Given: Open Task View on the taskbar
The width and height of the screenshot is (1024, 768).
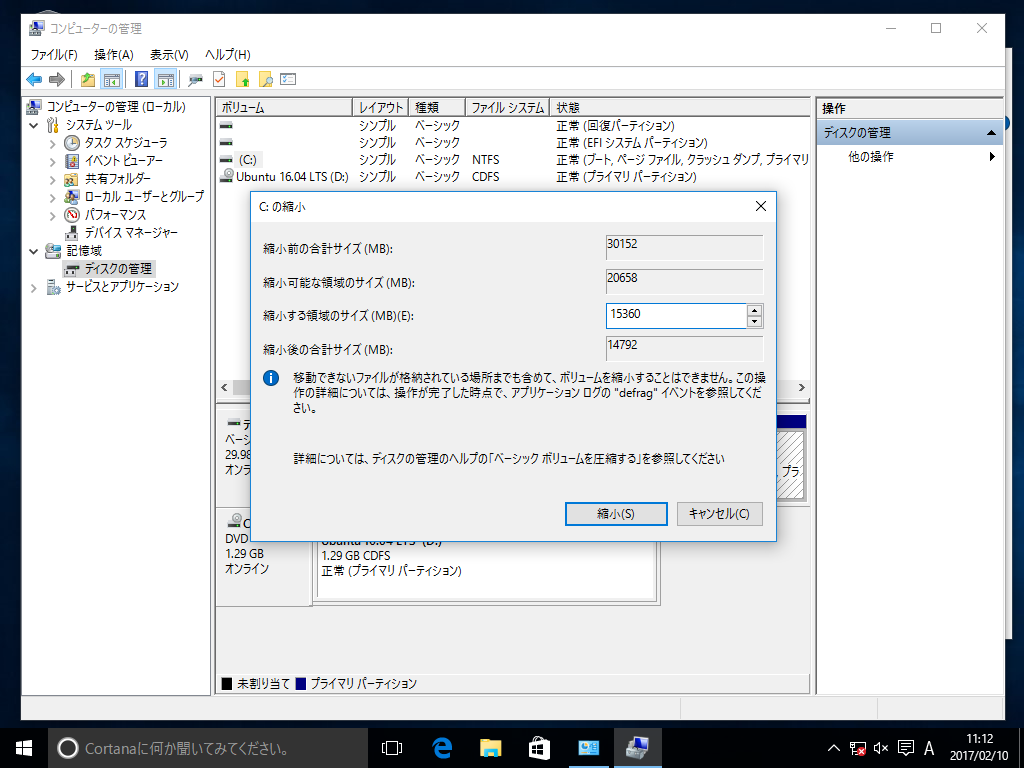Looking at the screenshot, I should click(392, 748).
